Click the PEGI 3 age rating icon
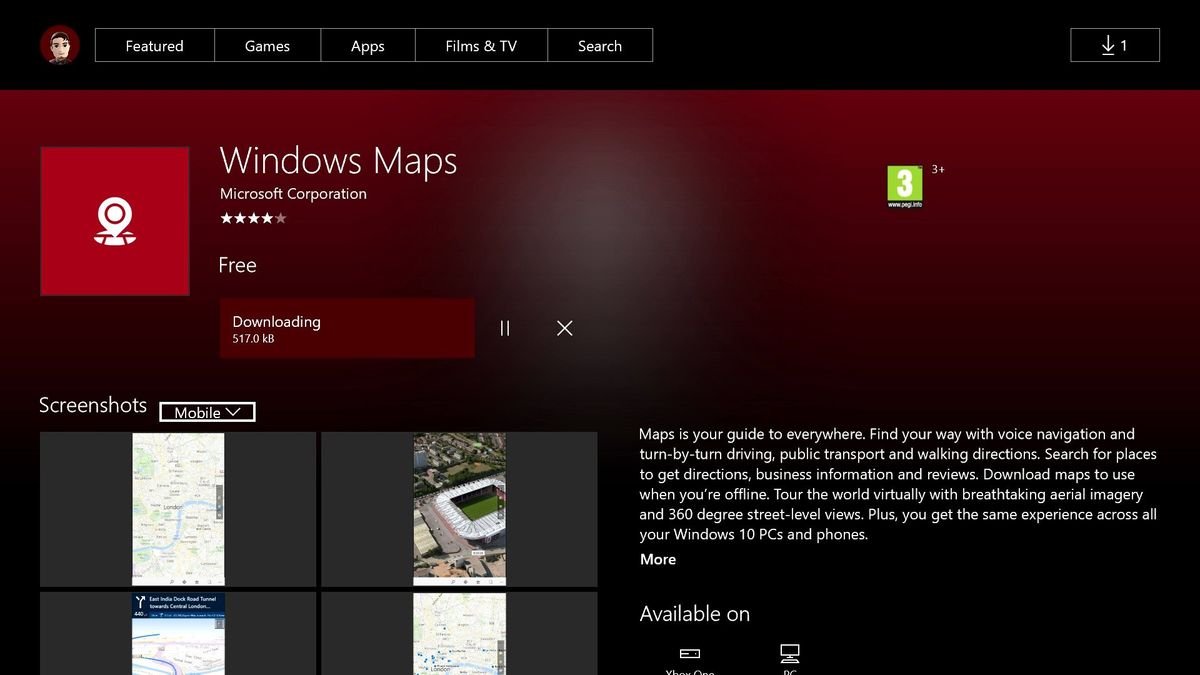This screenshot has height=675, width=1200. (x=903, y=186)
